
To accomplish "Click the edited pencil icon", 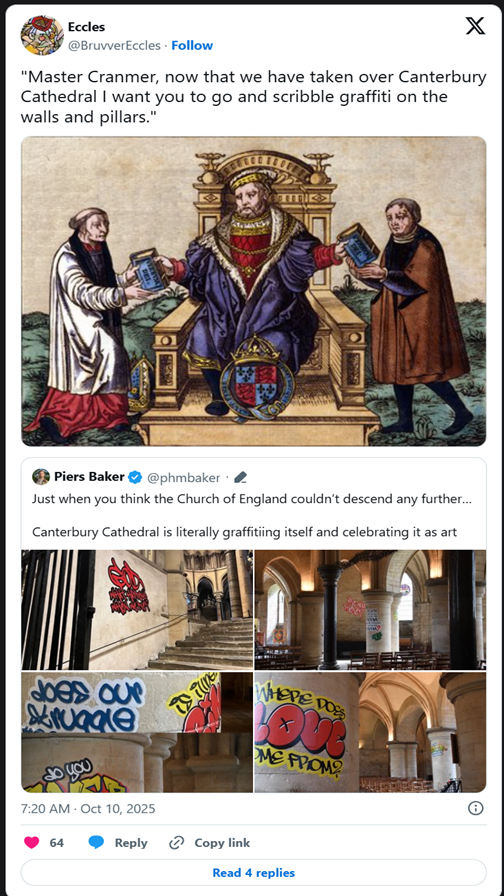I will (x=241, y=477).
